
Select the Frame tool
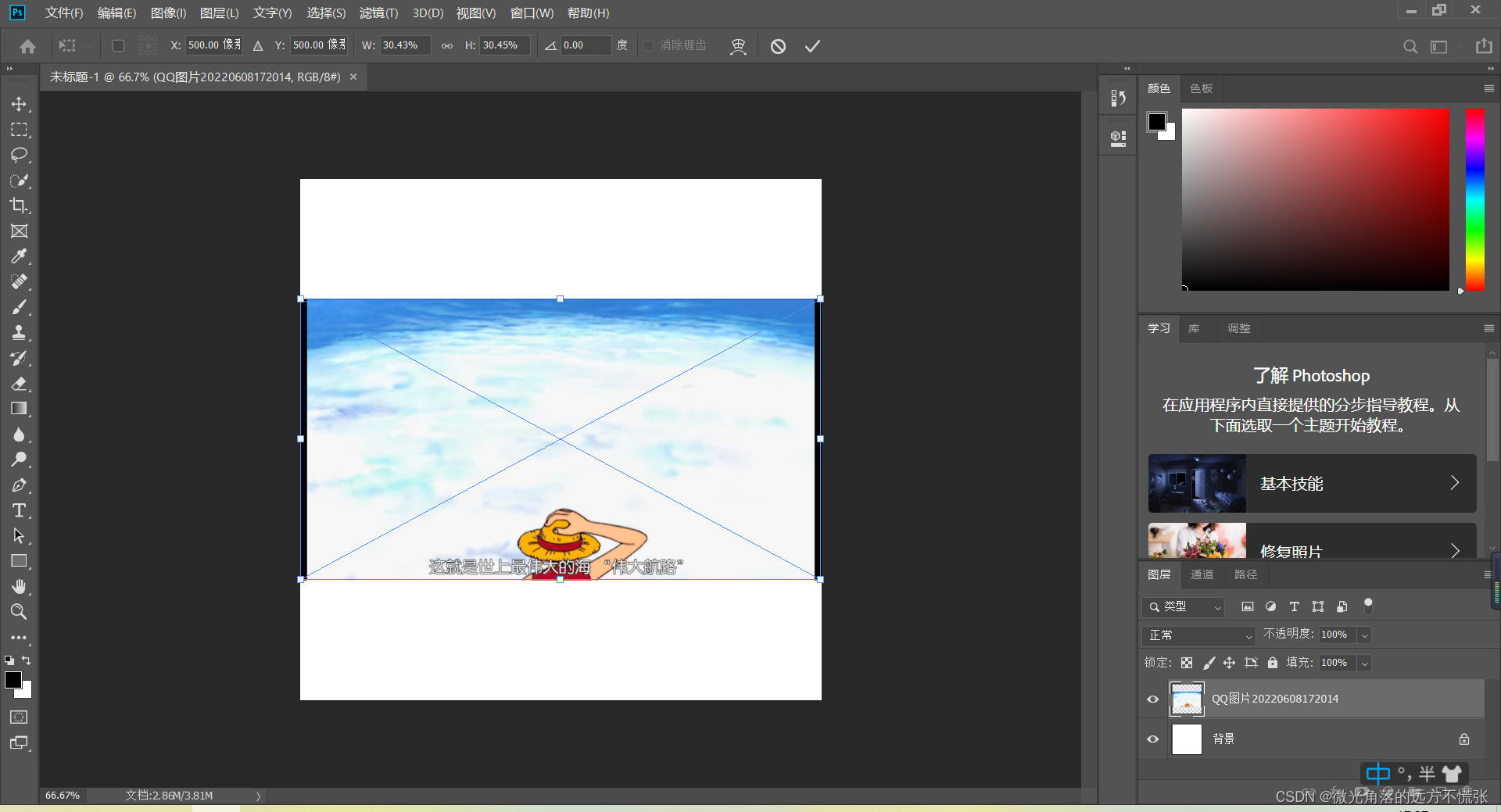click(19, 231)
